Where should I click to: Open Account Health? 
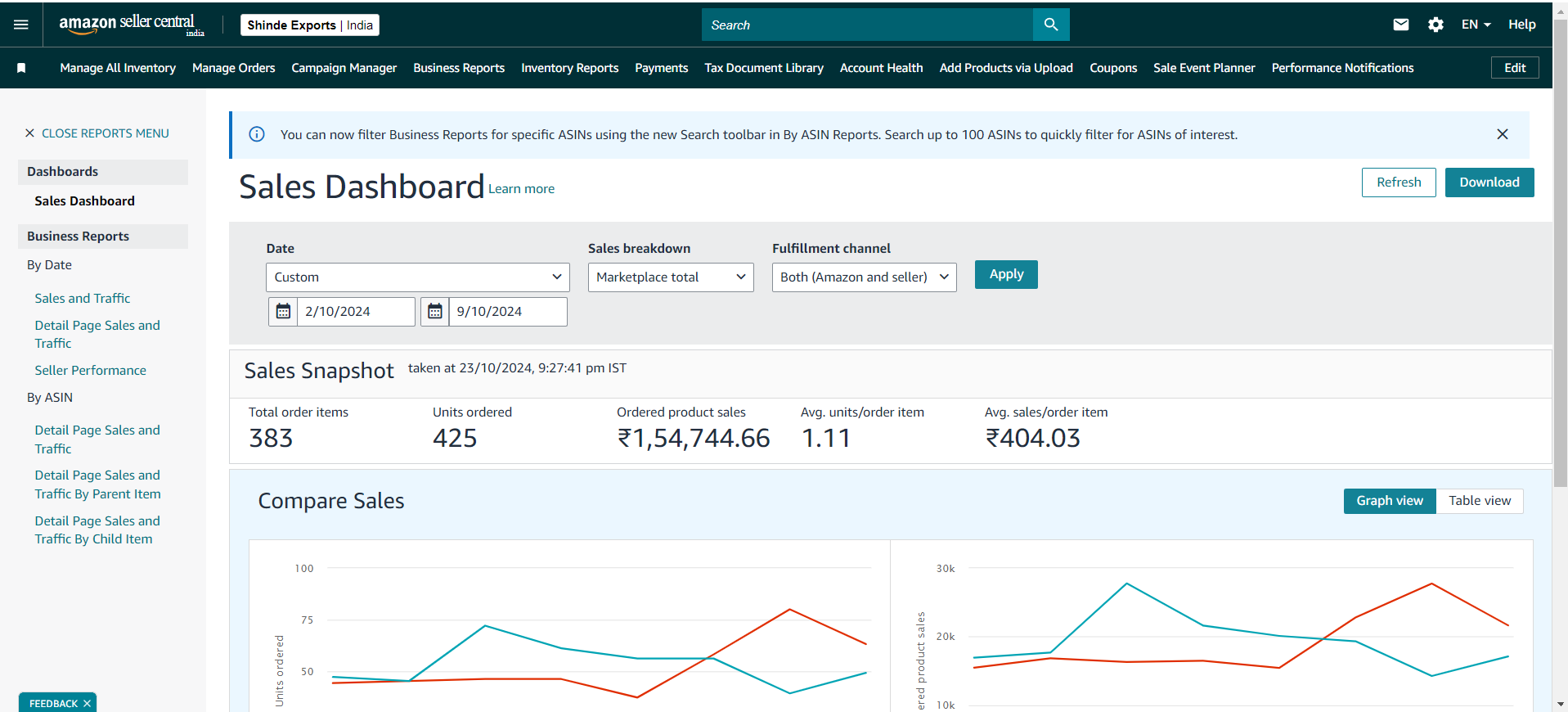pos(882,68)
